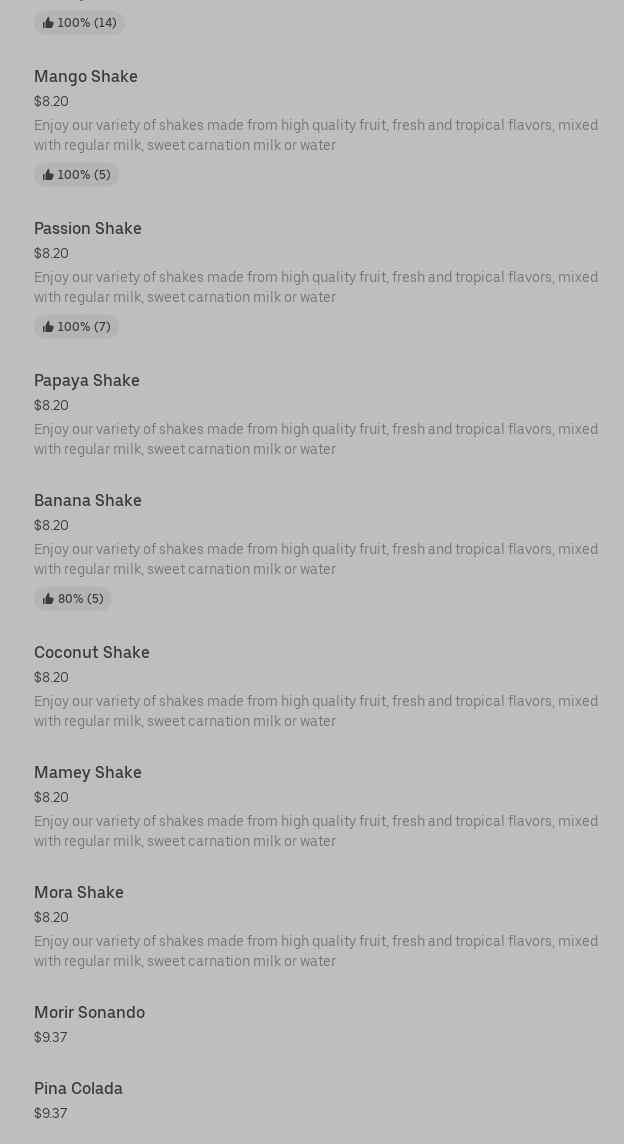The image size is (624, 1144).
Task: Select Morir Sonando from the menu
Action: click(90, 1012)
